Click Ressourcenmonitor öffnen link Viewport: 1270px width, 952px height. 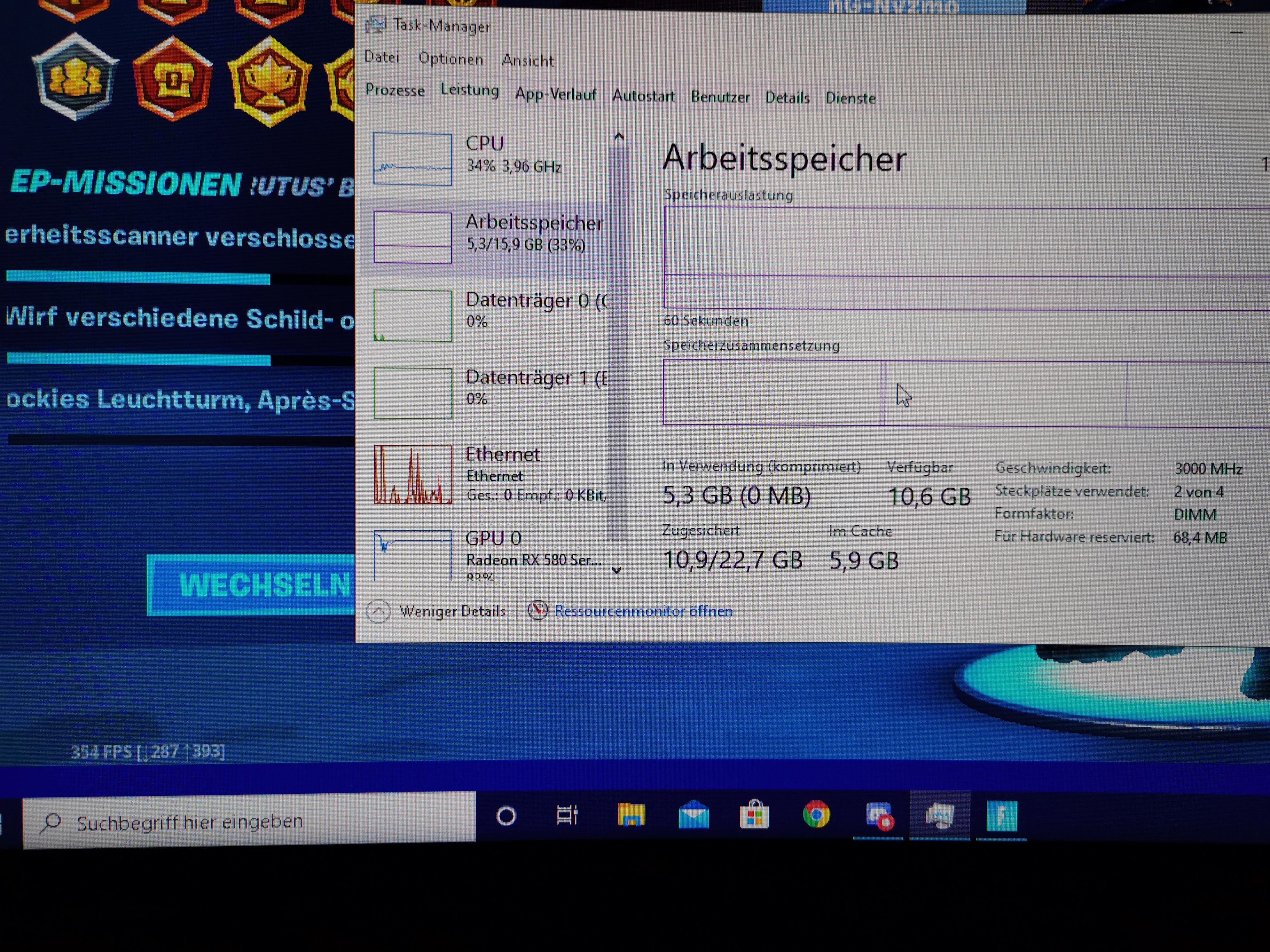pyautogui.click(x=643, y=611)
